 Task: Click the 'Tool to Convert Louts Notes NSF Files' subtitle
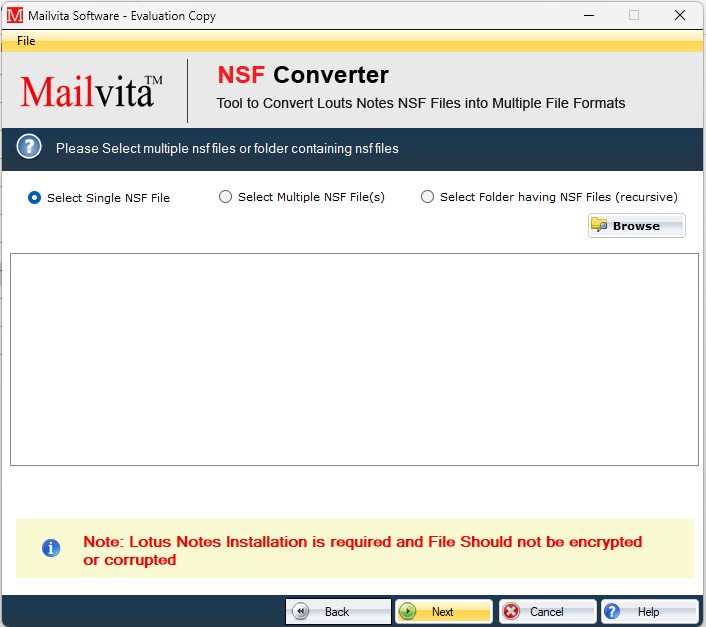pos(421,103)
